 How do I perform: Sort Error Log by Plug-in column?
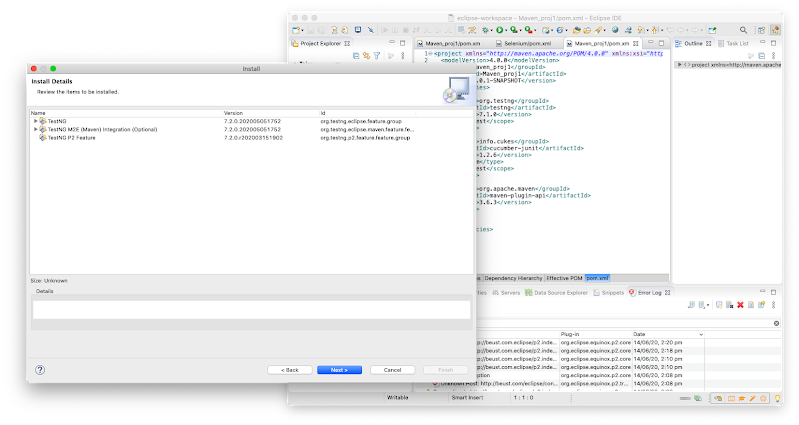pos(596,334)
